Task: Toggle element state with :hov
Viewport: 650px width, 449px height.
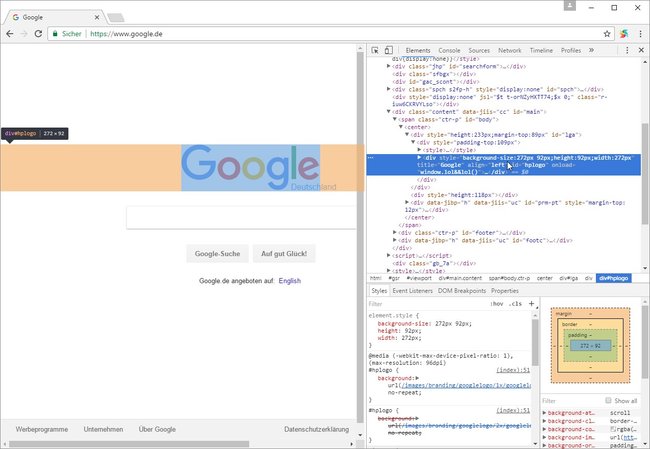Action: point(497,304)
